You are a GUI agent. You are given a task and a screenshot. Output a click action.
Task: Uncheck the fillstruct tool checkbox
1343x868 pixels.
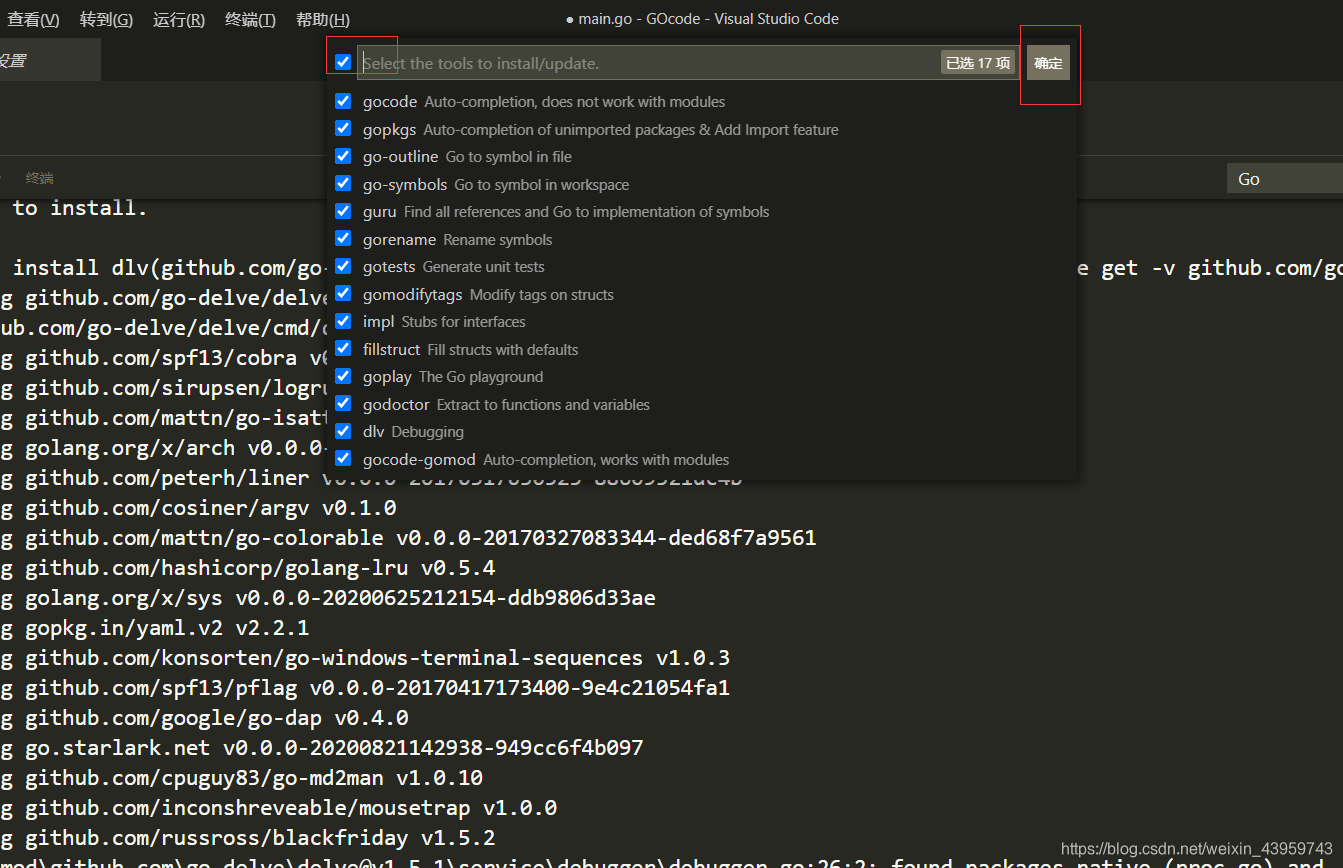pyautogui.click(x=343, y=349)
